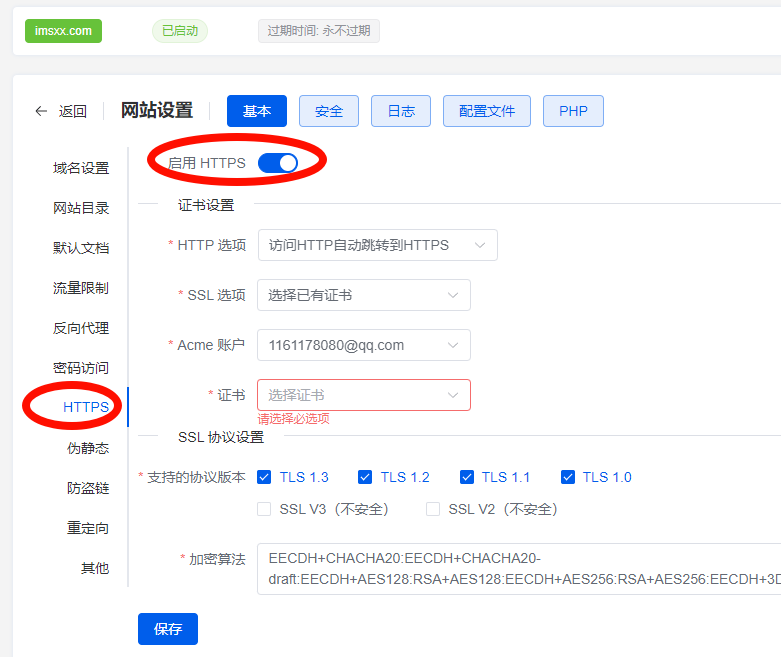Image resolution: width=781 pixels, height=657 pixels.
Task: Click the 过期时间: 永不过期 label
Action: click(x=319, y=31)
